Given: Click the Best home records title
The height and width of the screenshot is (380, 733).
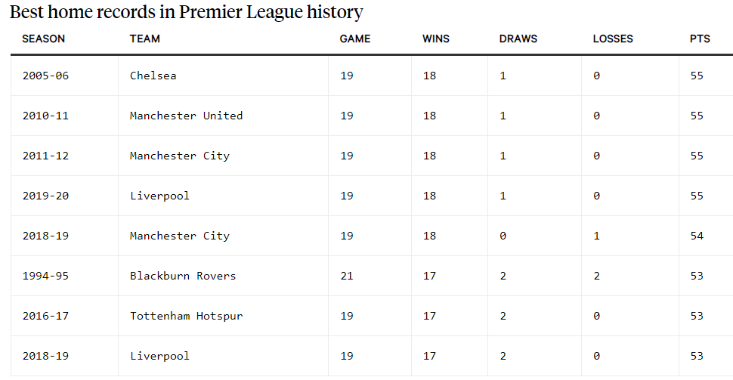Looking at the screenshot, I should pos(187,12).
